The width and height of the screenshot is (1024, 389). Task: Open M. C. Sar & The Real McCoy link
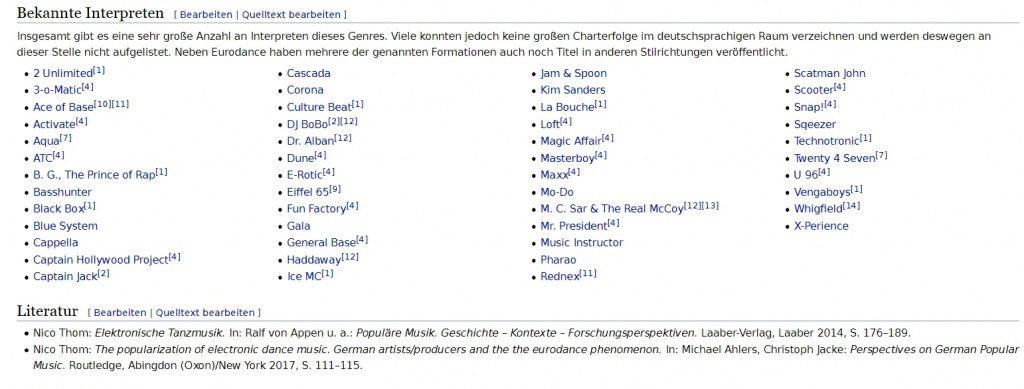click(612, 209)
